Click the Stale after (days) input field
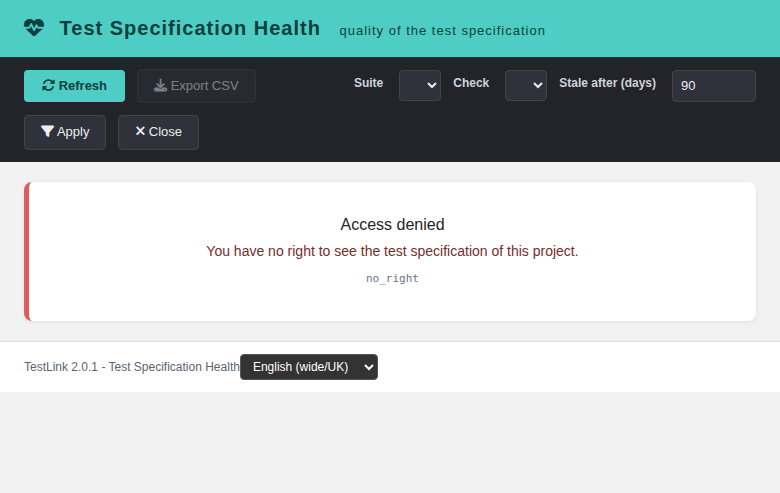 (714, 86)
